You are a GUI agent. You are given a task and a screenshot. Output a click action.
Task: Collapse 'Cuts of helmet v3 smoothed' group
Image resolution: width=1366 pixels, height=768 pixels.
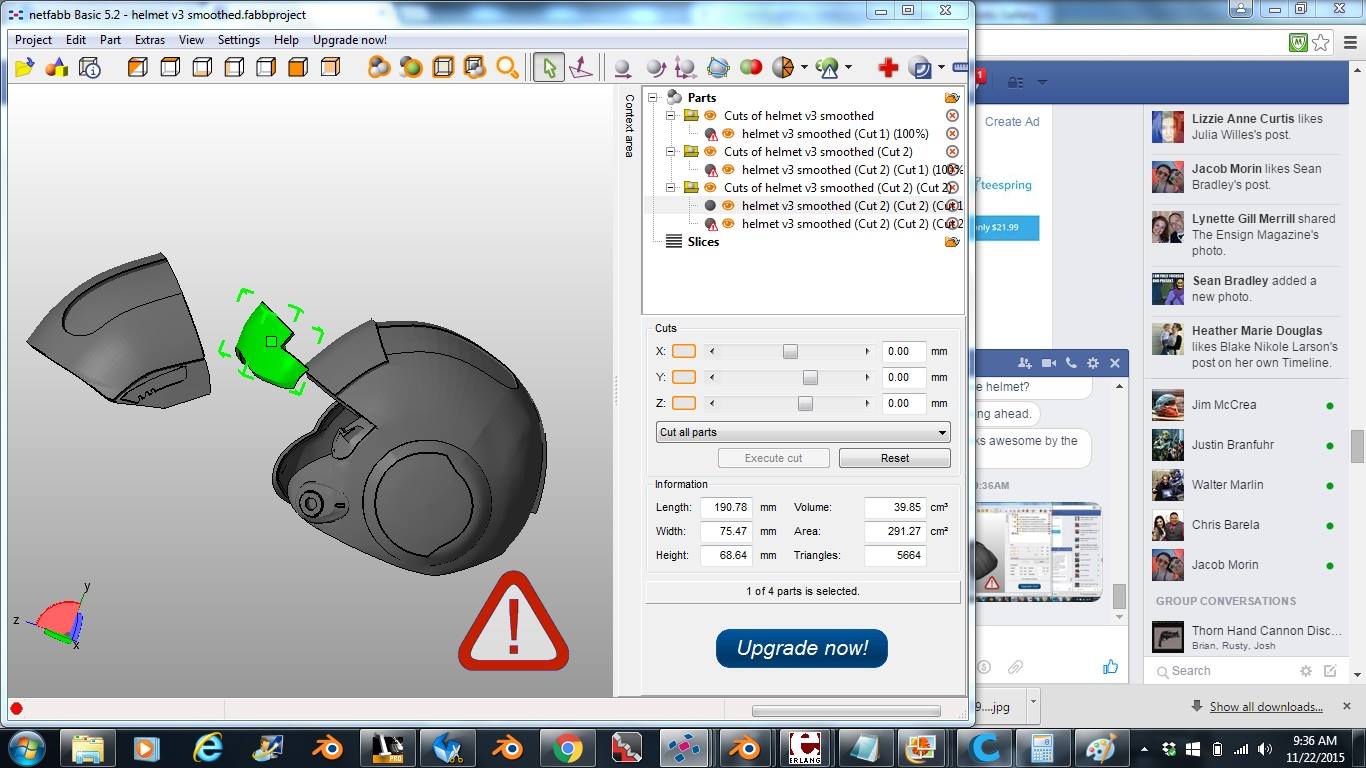point(672,116)
